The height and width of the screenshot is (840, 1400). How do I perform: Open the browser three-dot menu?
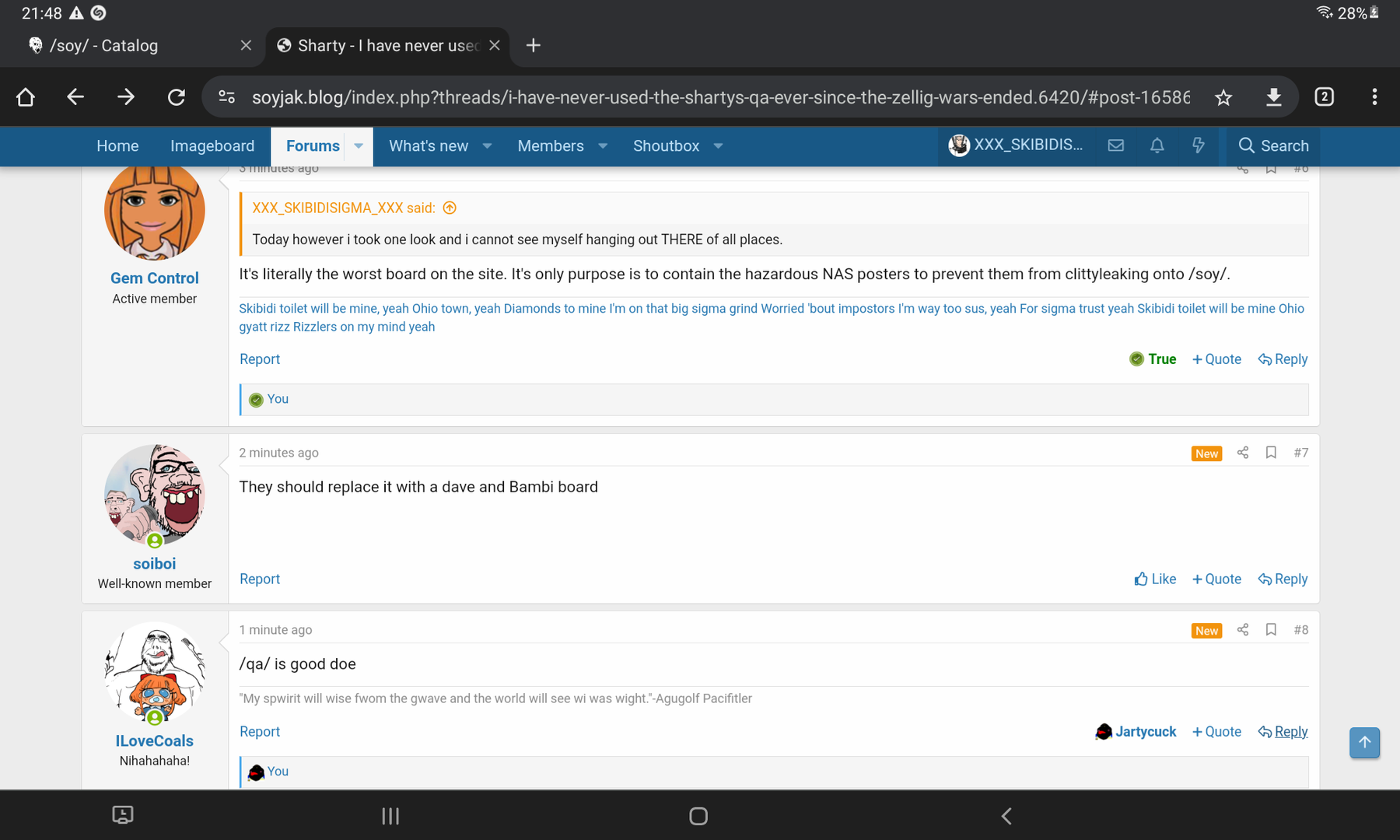click(x=1374, y=97)
